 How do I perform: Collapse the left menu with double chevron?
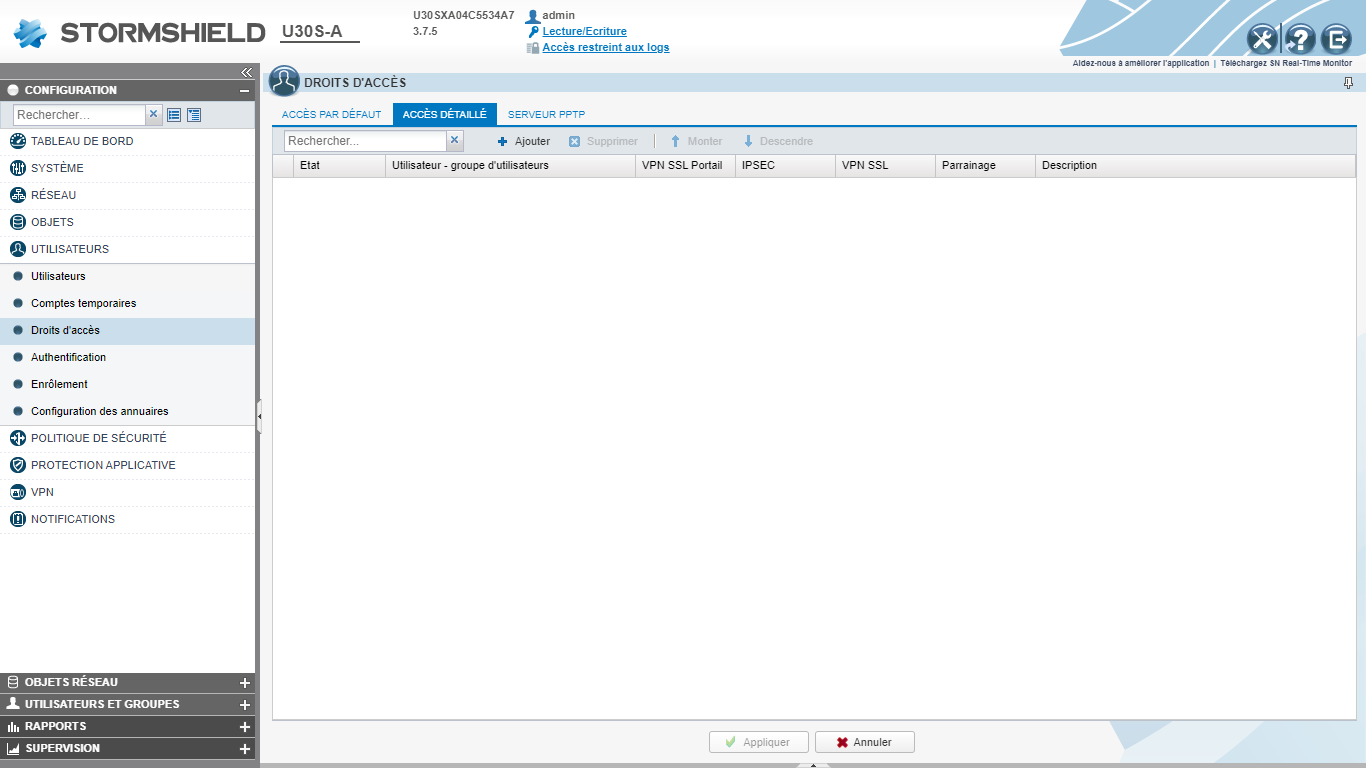click(x=246, y=72)
